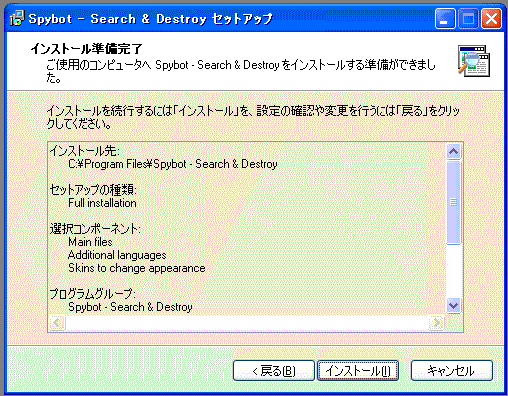Click the '選択コンポーネント:' label

click(x=95, y=229)
